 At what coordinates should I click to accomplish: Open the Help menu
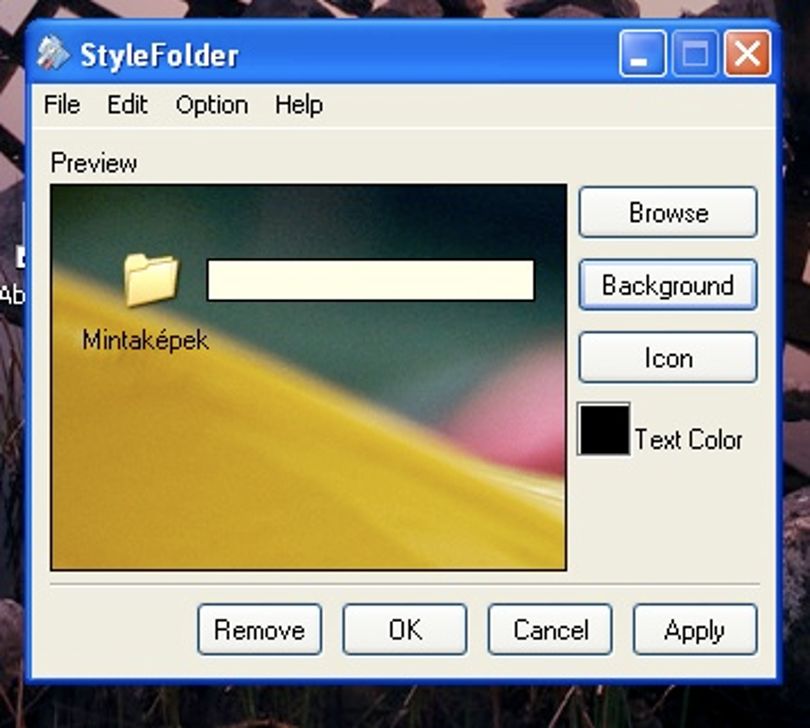299,105
